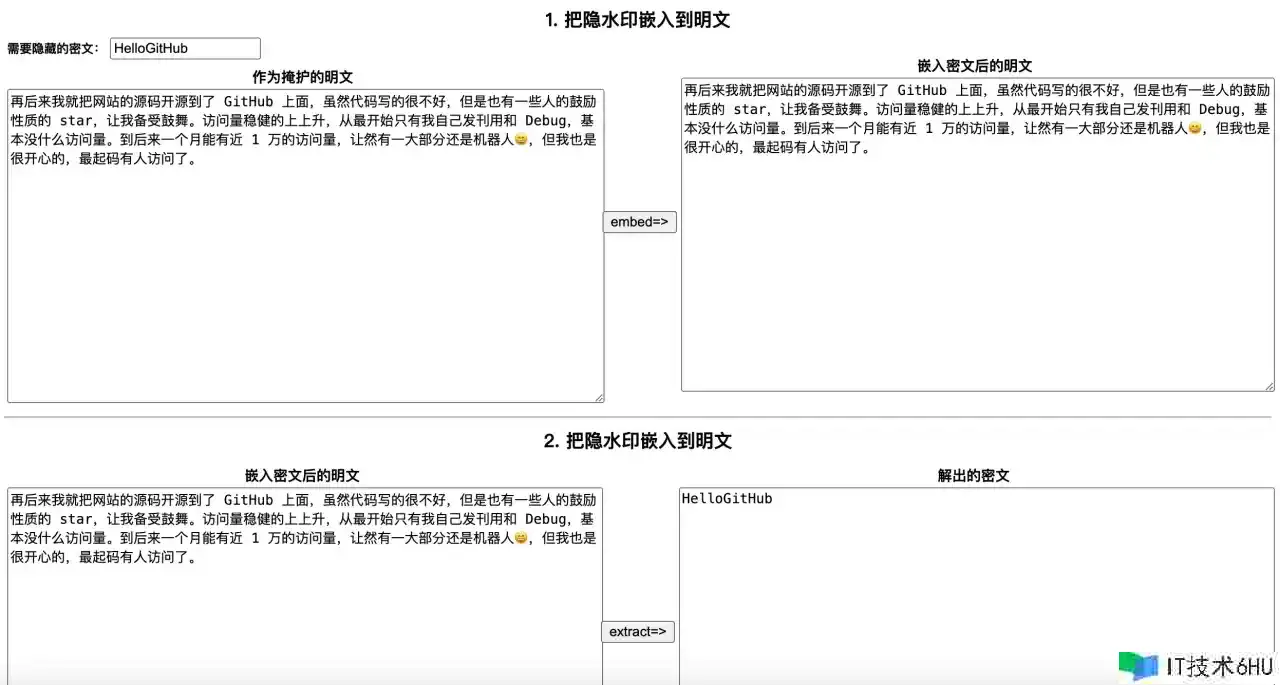
Task: Click label '需要隐藏的密文:'
Action: tap(53, 48)
